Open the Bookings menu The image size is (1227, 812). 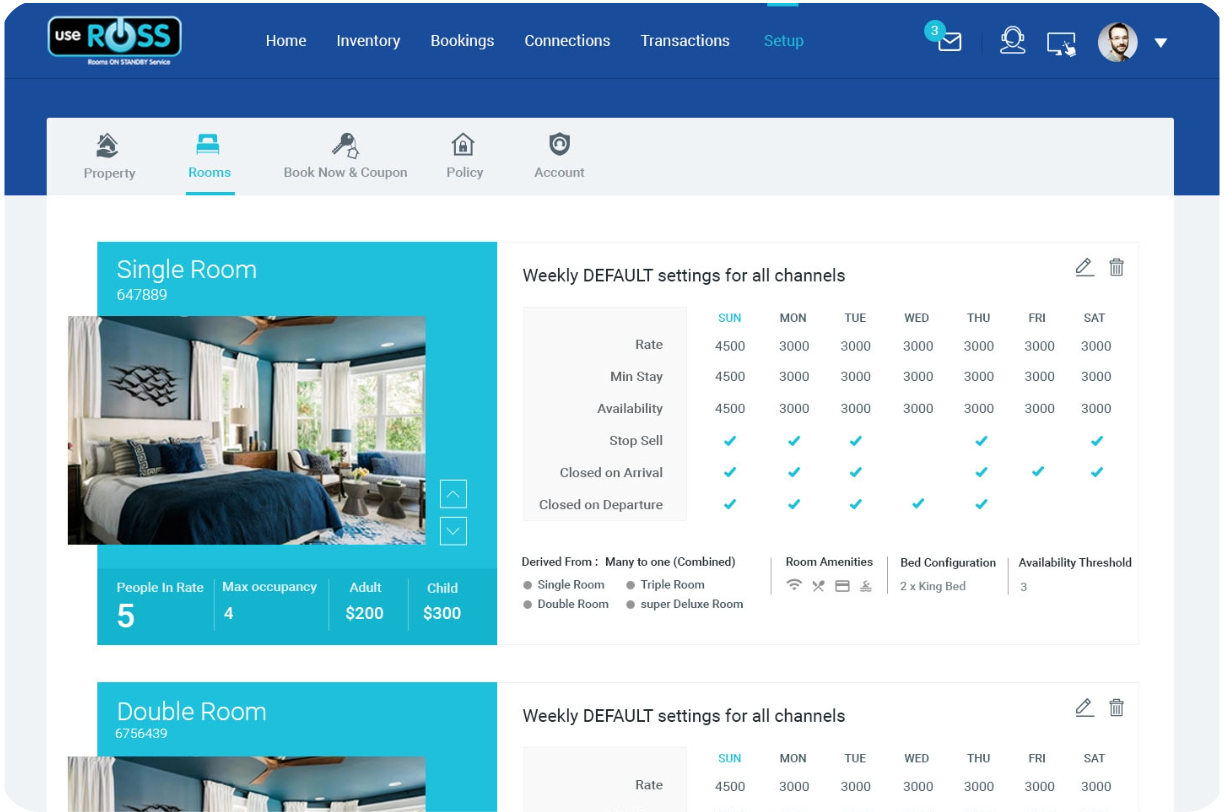point(462,41)
